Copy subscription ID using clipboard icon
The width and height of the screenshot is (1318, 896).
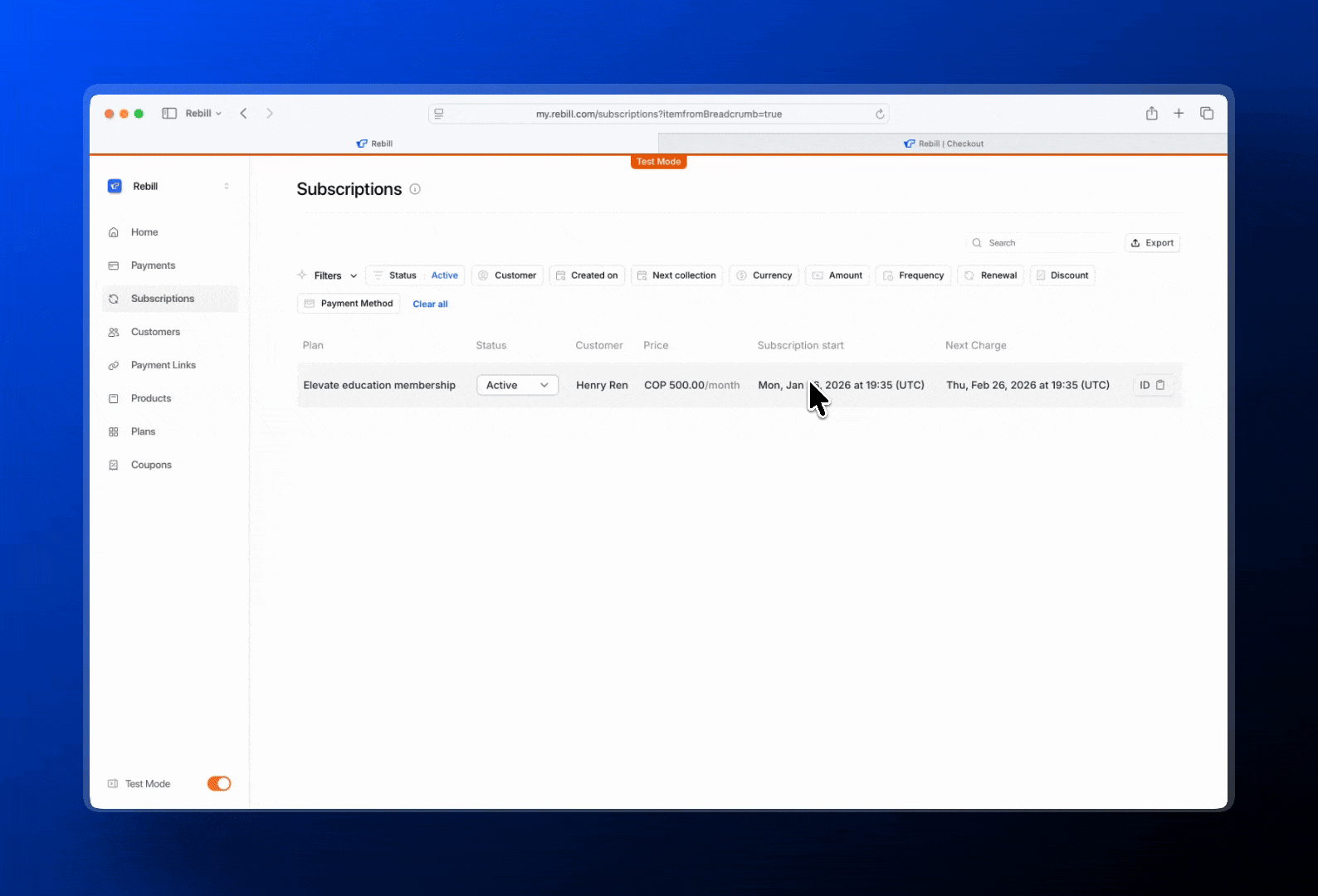tap(1160, 385)
